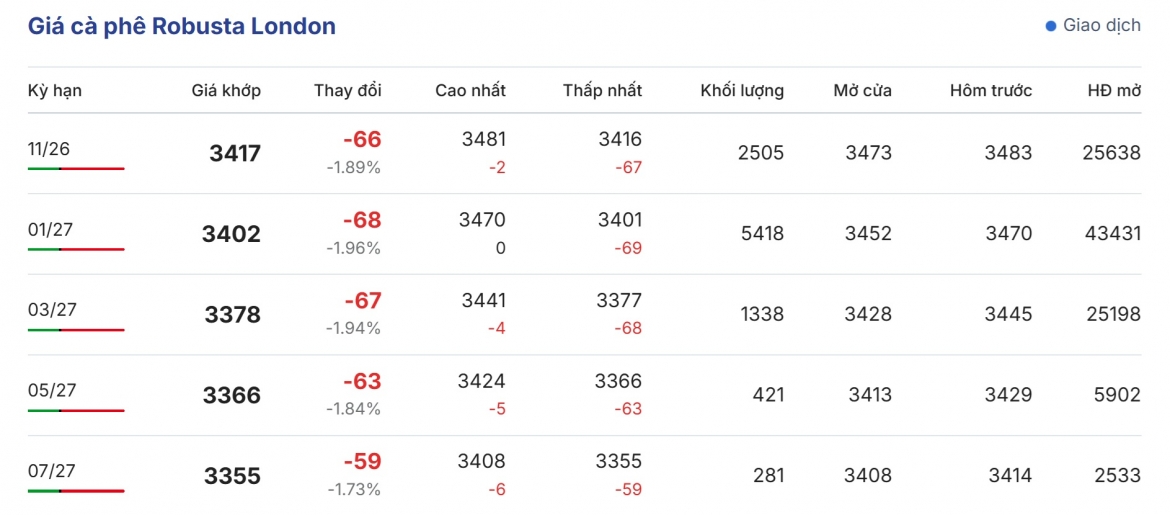The width and height of the screenshot is (1170, 515).
Task: Click volume value 2505
Action: (760, 154)
